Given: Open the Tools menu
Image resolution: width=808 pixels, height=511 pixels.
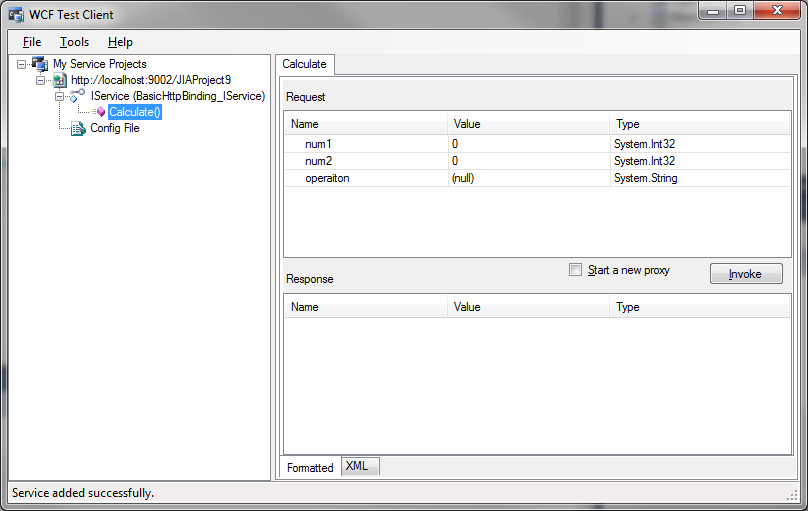Looking at the screenshot, I should (74, 42).
